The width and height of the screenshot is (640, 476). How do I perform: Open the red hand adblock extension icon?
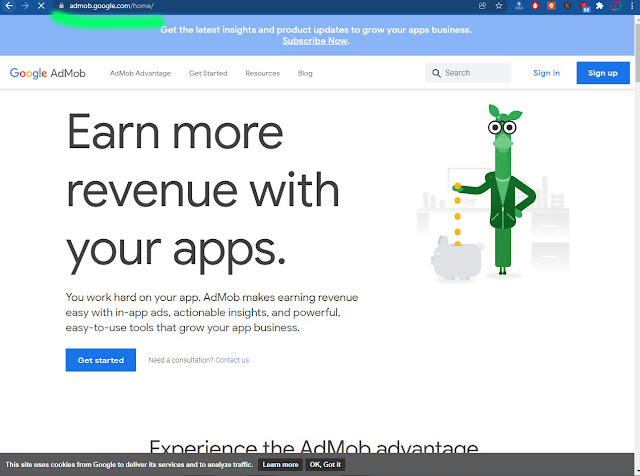pyautogui.click(x=535, y=6)
